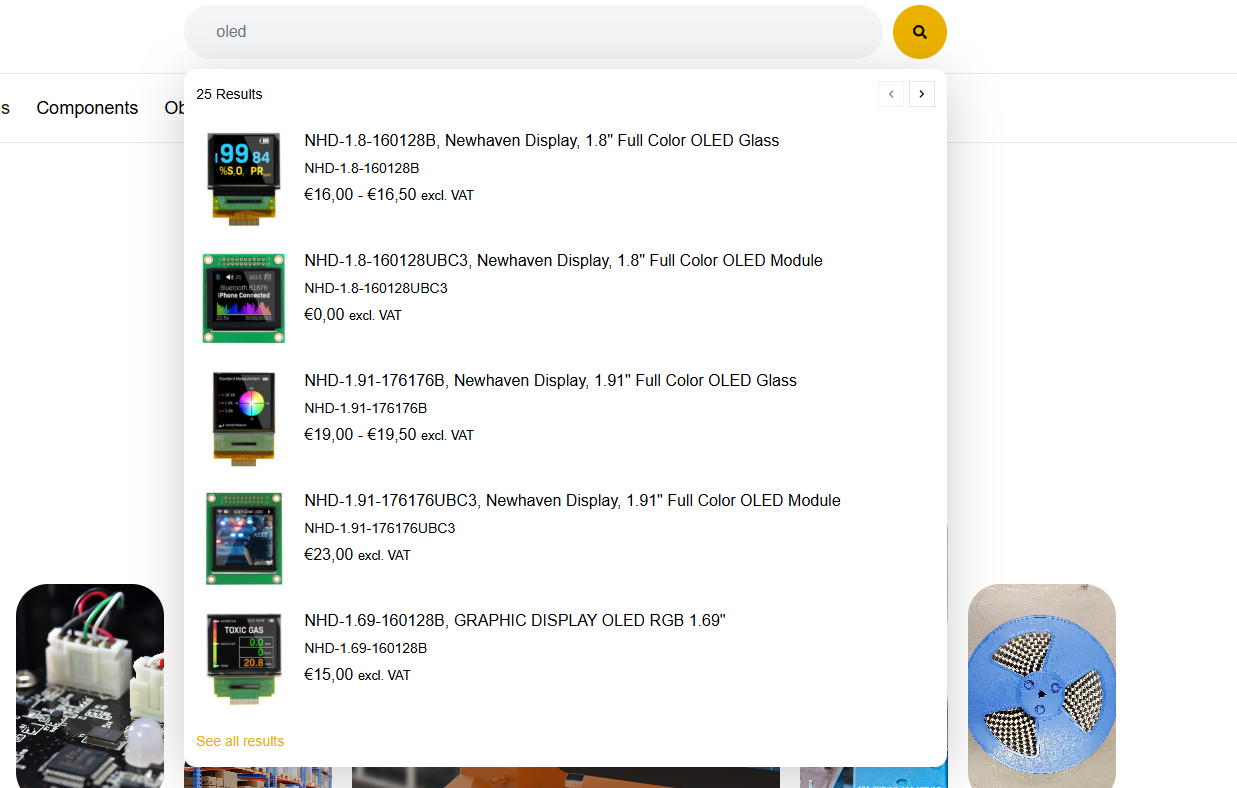Open NHD-1.8-160128B OLED Glass product title

coord(541,141)
